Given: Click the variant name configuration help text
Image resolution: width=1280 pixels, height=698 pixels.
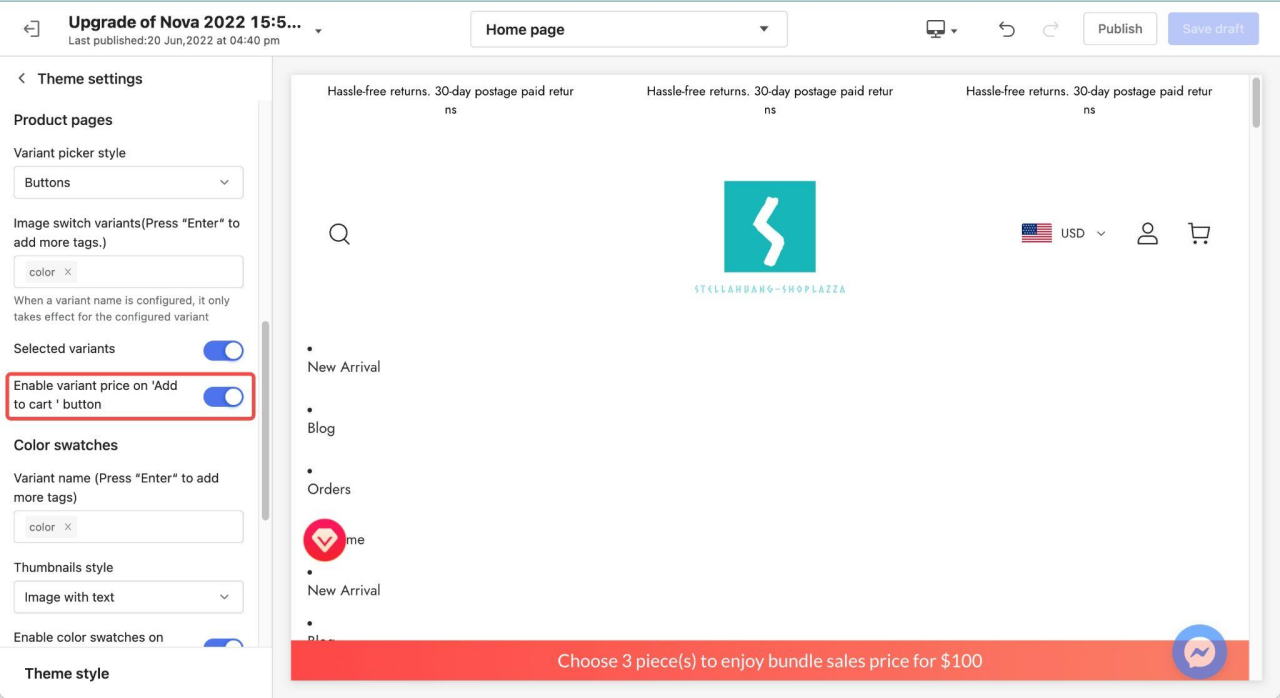Looking at the screenshot, I should click(x=122, y=309).
